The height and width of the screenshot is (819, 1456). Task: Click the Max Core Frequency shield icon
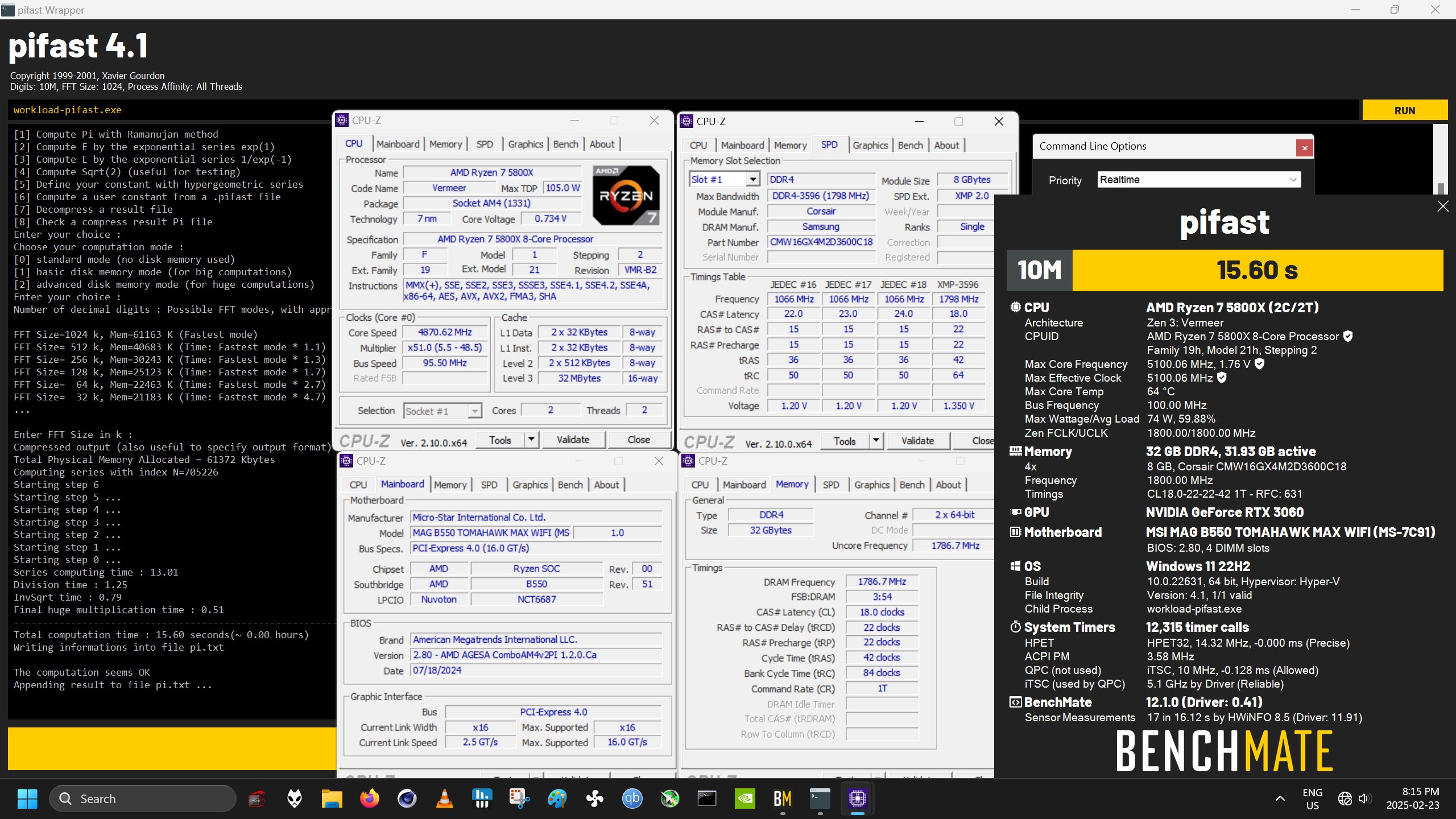point(1259,363)
